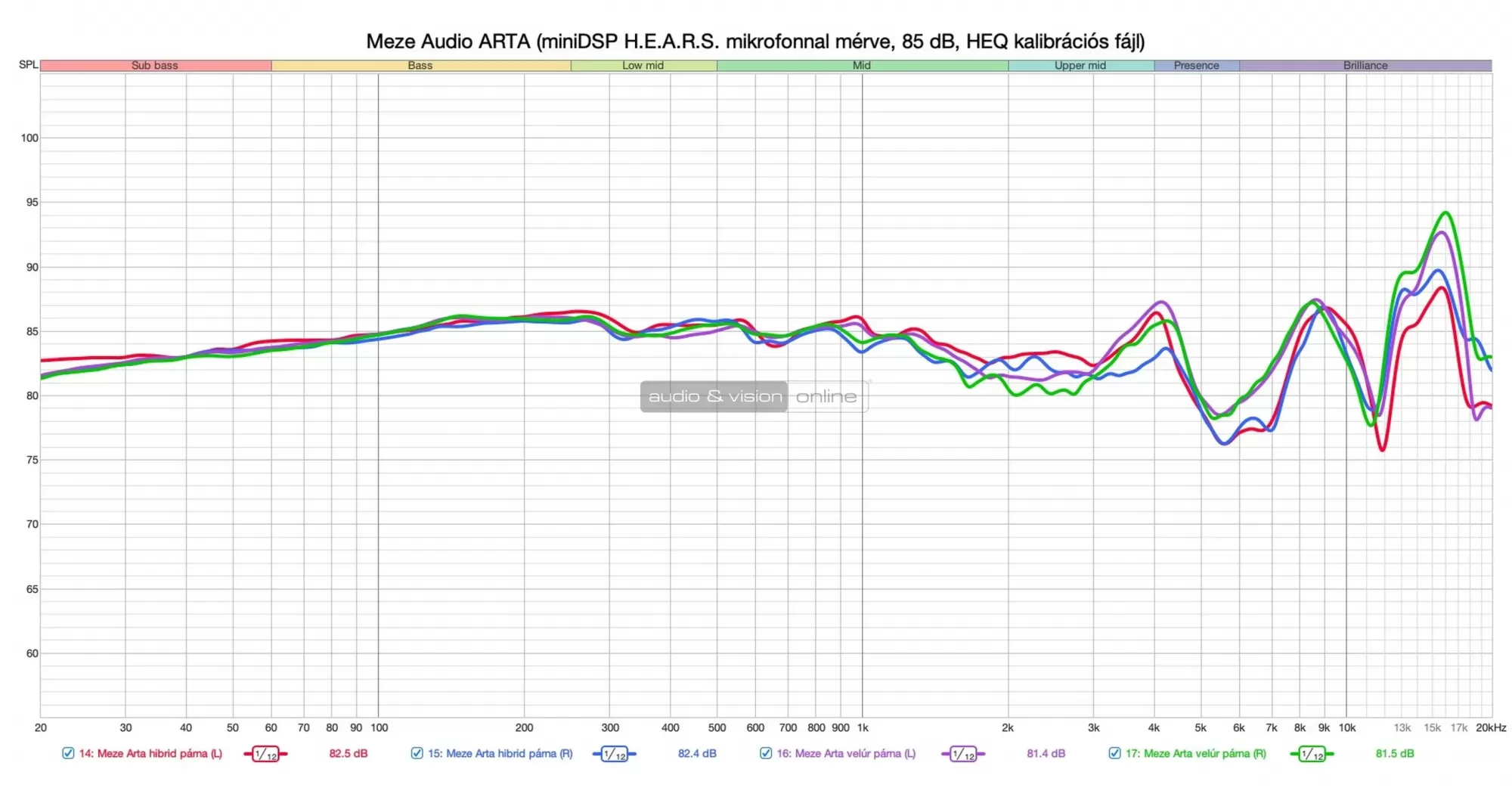Click the Meze Audio ARTA chart title
Viewport: 1512px width, 791px height.
click(x=756, y=41)
